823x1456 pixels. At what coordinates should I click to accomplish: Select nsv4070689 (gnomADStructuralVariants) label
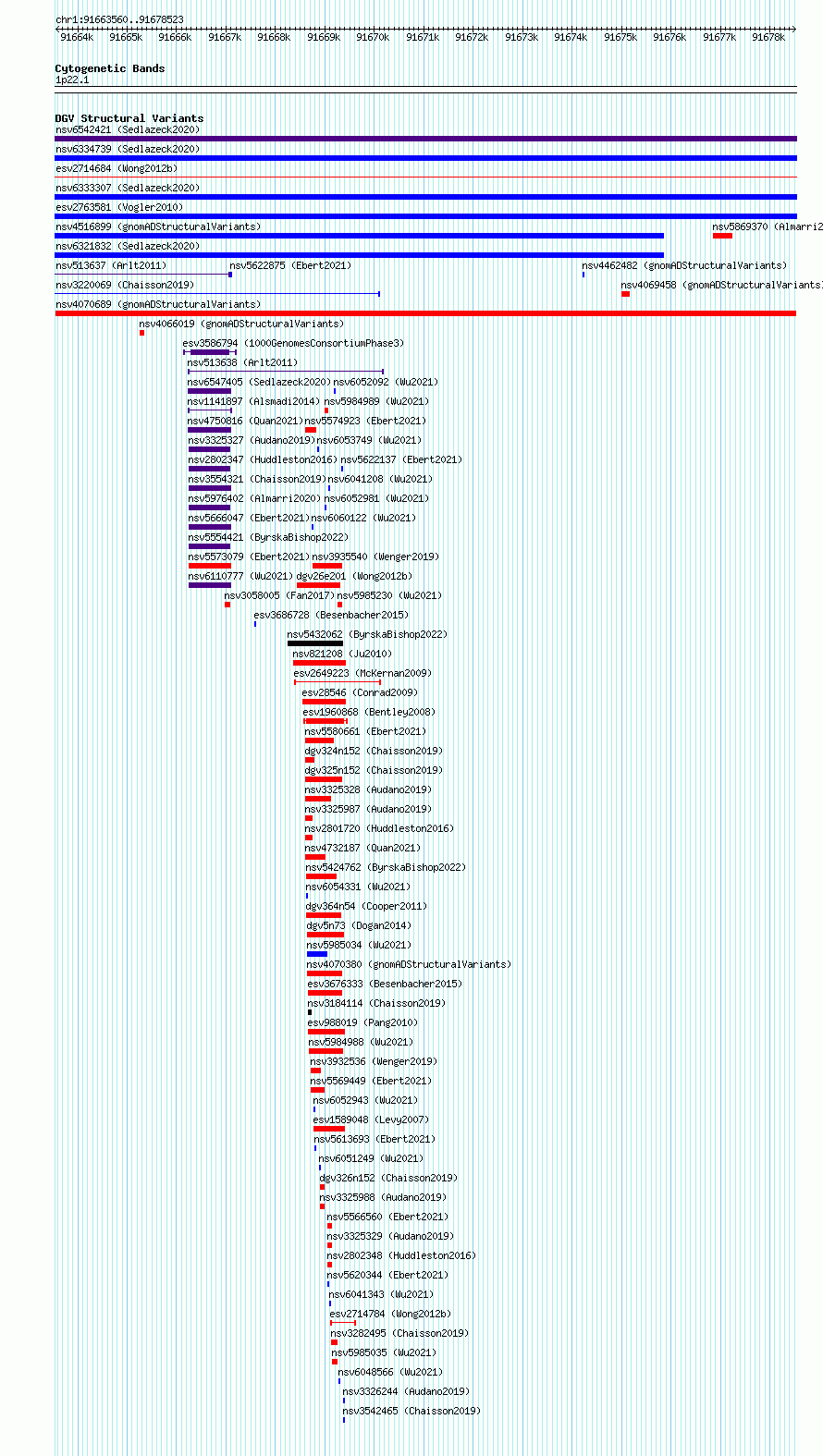click(157, 304)
